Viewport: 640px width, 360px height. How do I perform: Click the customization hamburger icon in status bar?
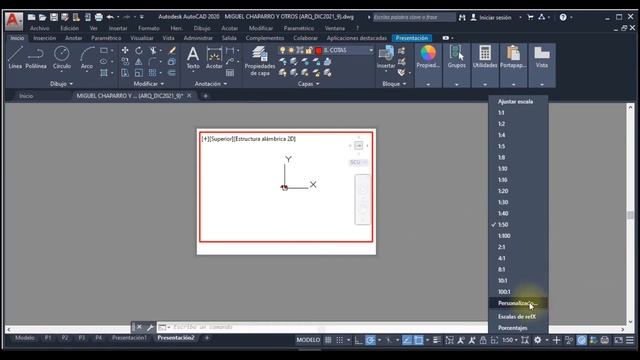[x=630, y=340]
